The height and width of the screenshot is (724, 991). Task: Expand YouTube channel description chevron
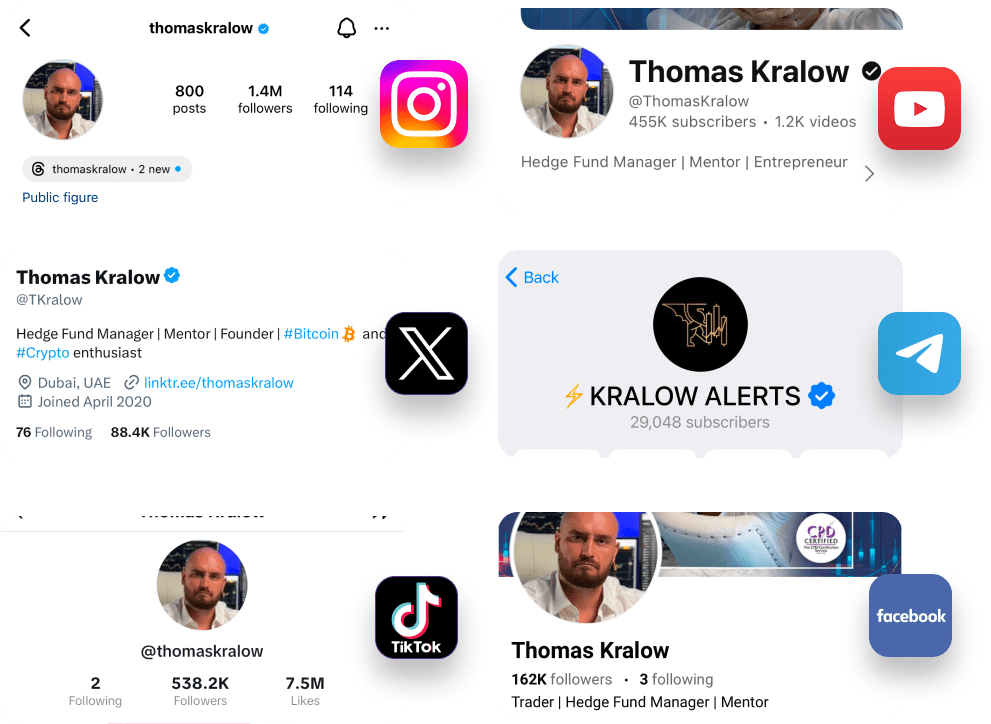click(x=870, y=174)
